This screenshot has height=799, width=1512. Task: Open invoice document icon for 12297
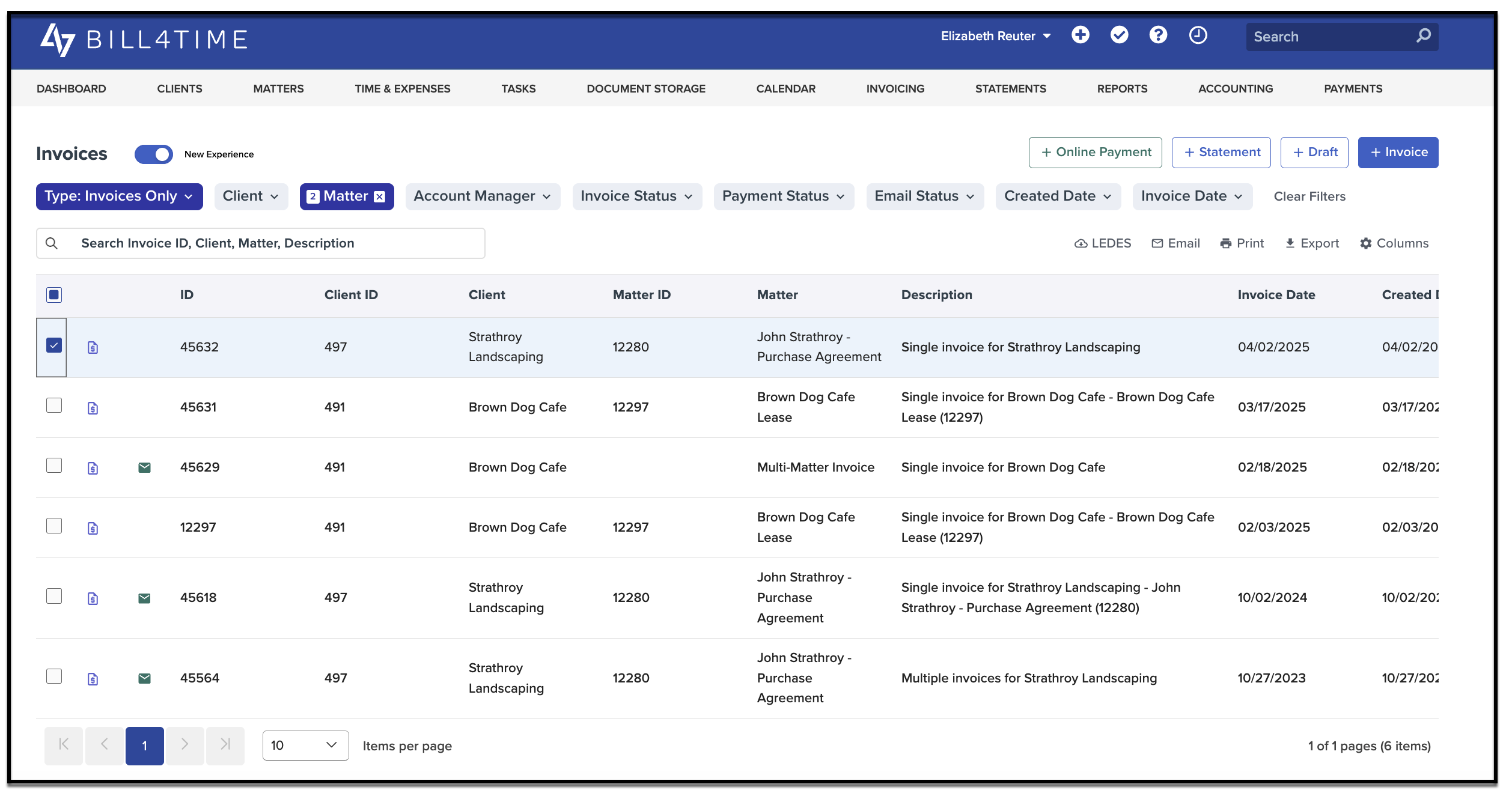[93, 528]
